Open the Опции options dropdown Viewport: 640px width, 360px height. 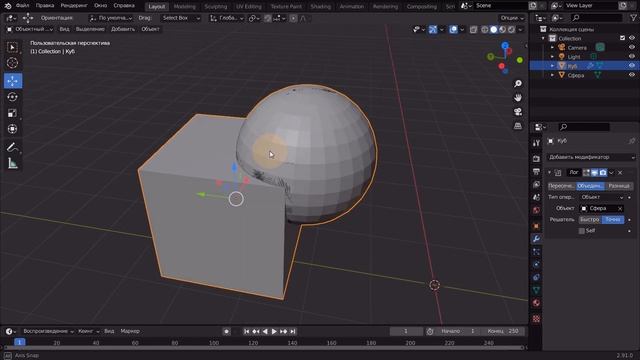tap(512, 18)
